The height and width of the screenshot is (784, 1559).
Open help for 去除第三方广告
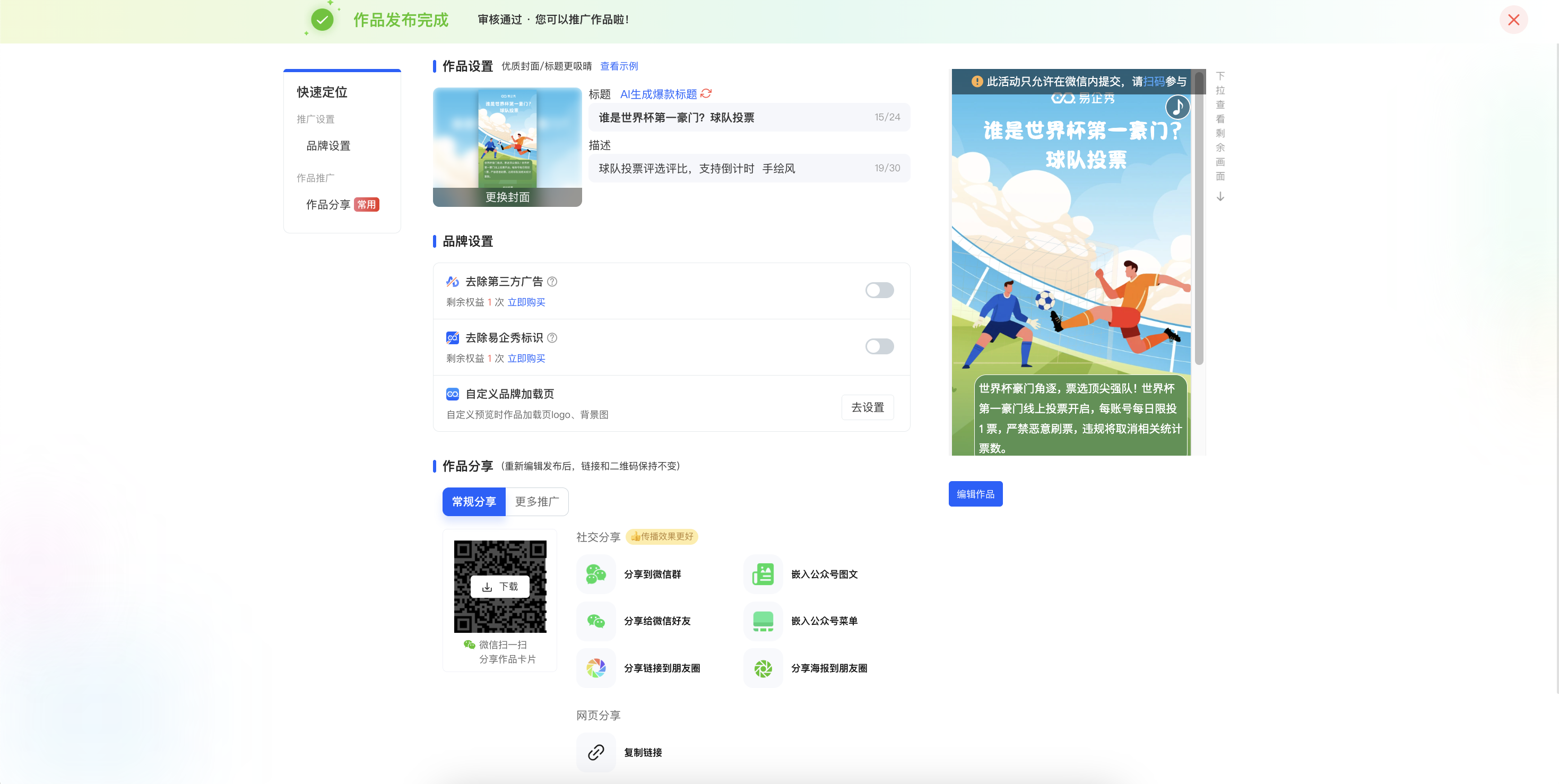pyautogui.click(x=552, y=281)
